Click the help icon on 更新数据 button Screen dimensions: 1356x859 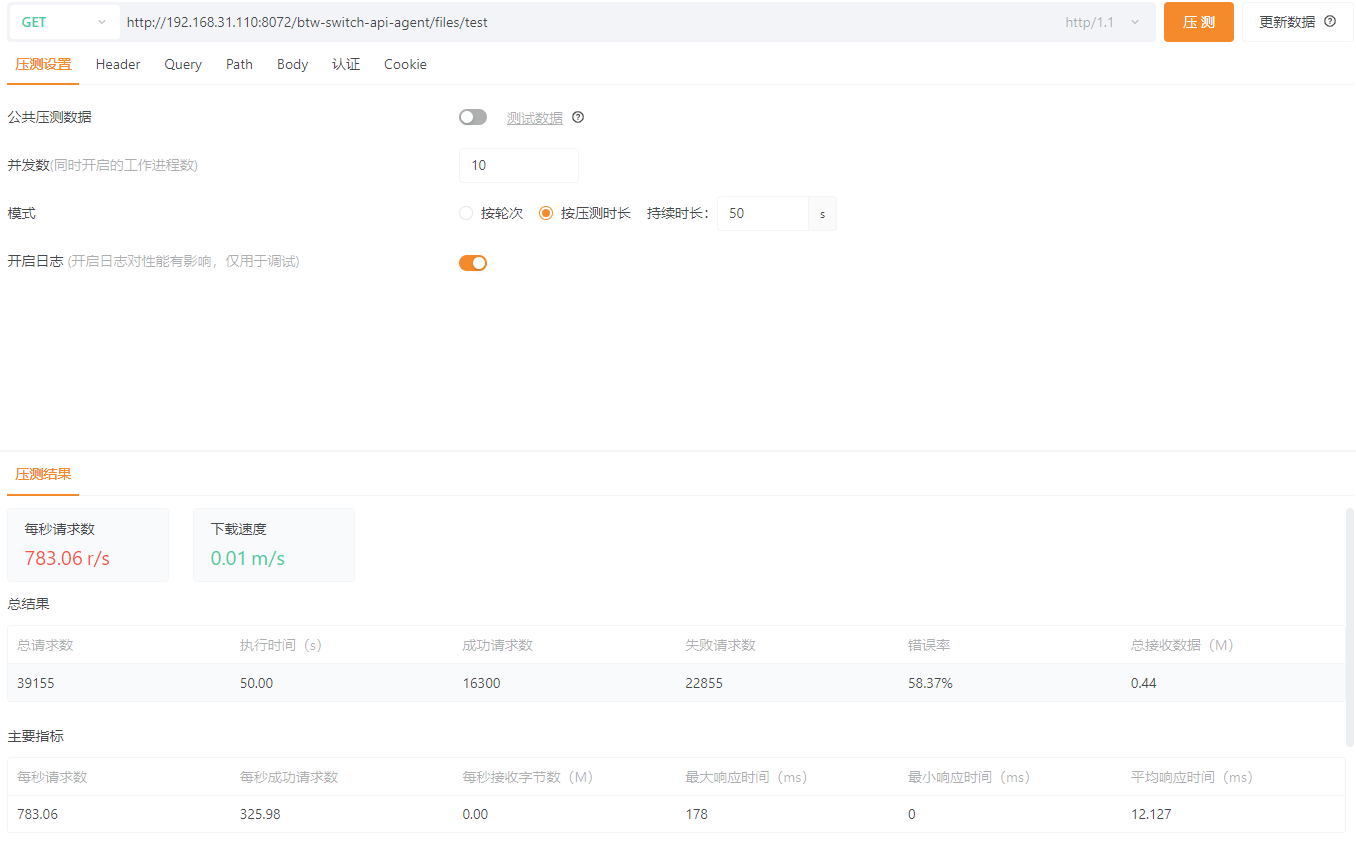1330,21
